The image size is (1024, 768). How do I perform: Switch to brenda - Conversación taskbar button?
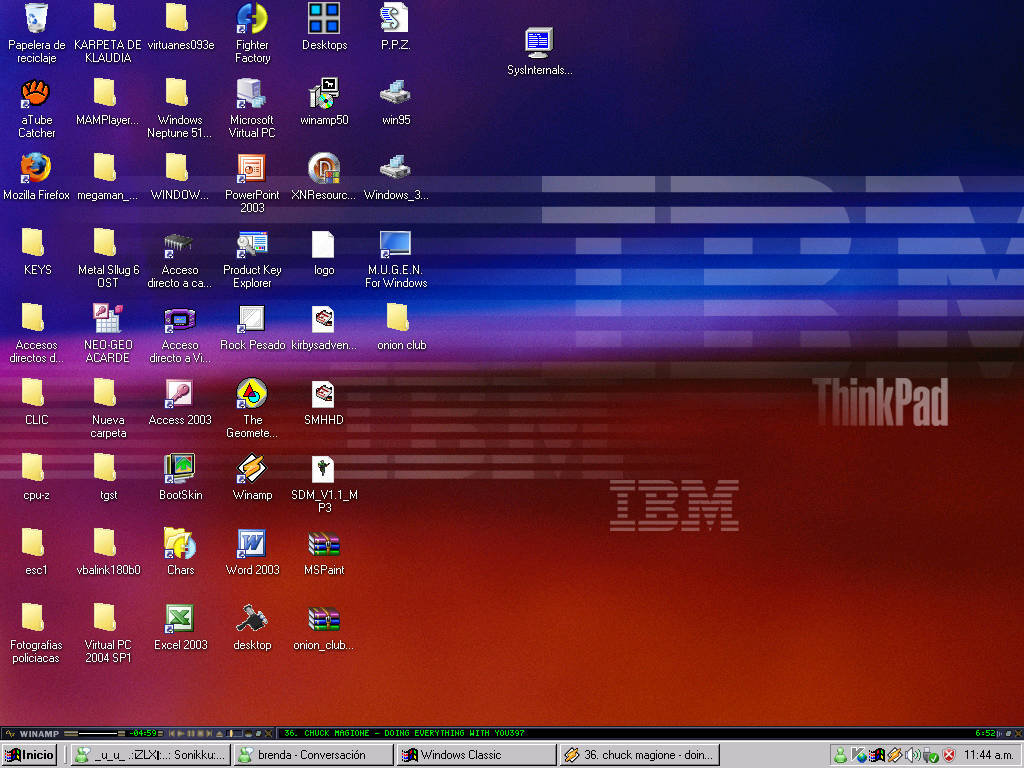click(x=313, y=755)
